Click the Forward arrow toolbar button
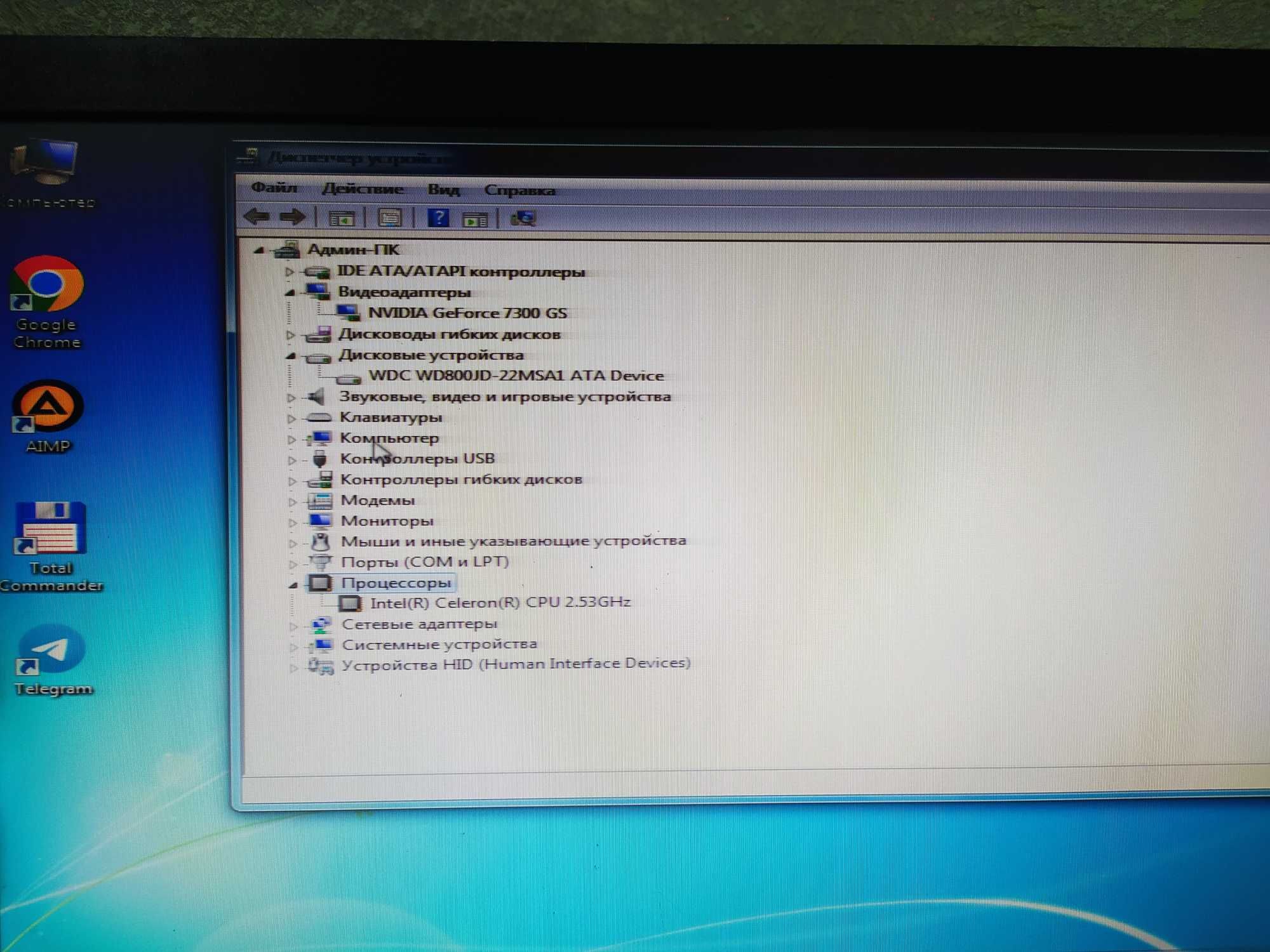 click(x=293, y=218)
